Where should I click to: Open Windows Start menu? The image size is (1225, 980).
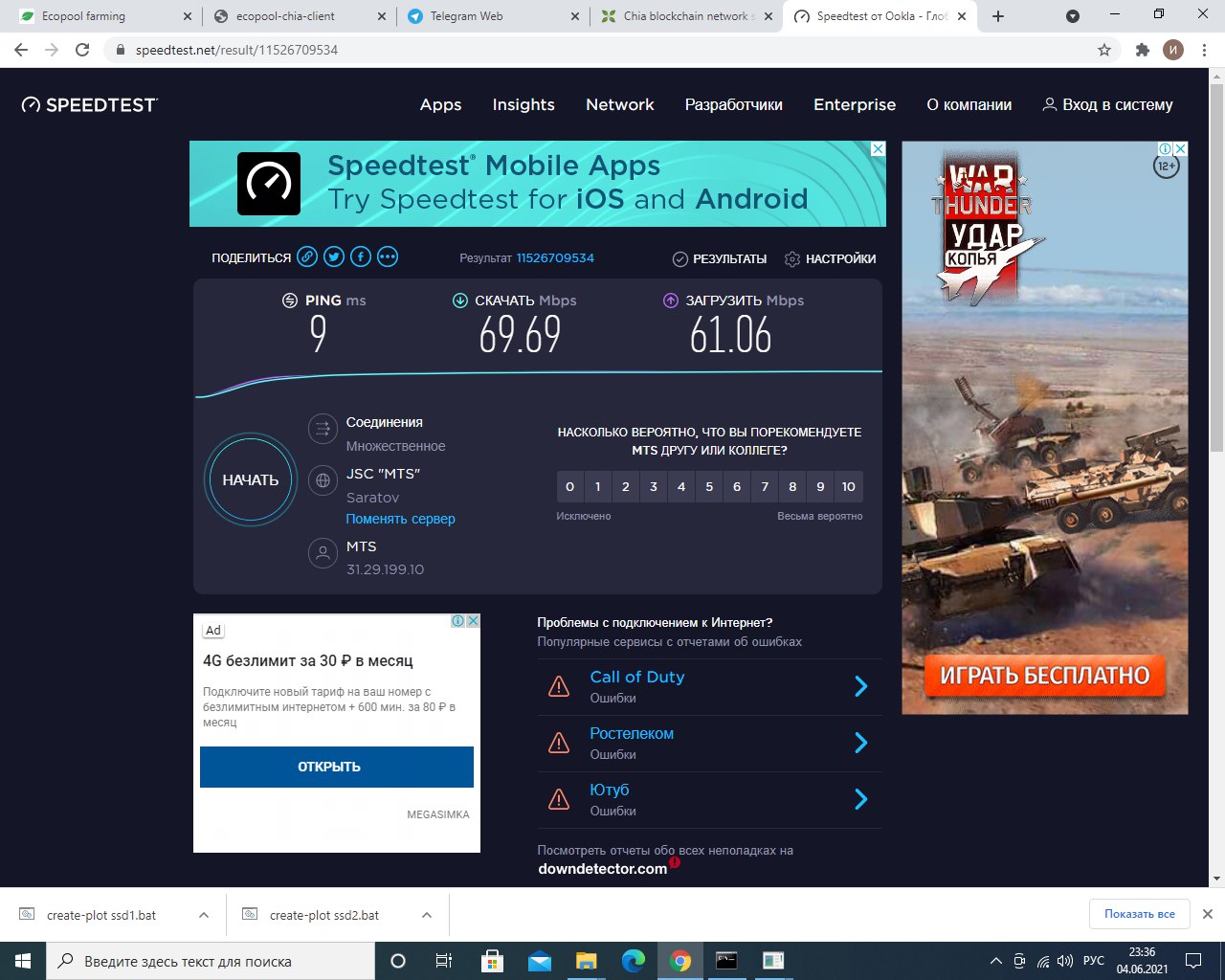point(23,961)
